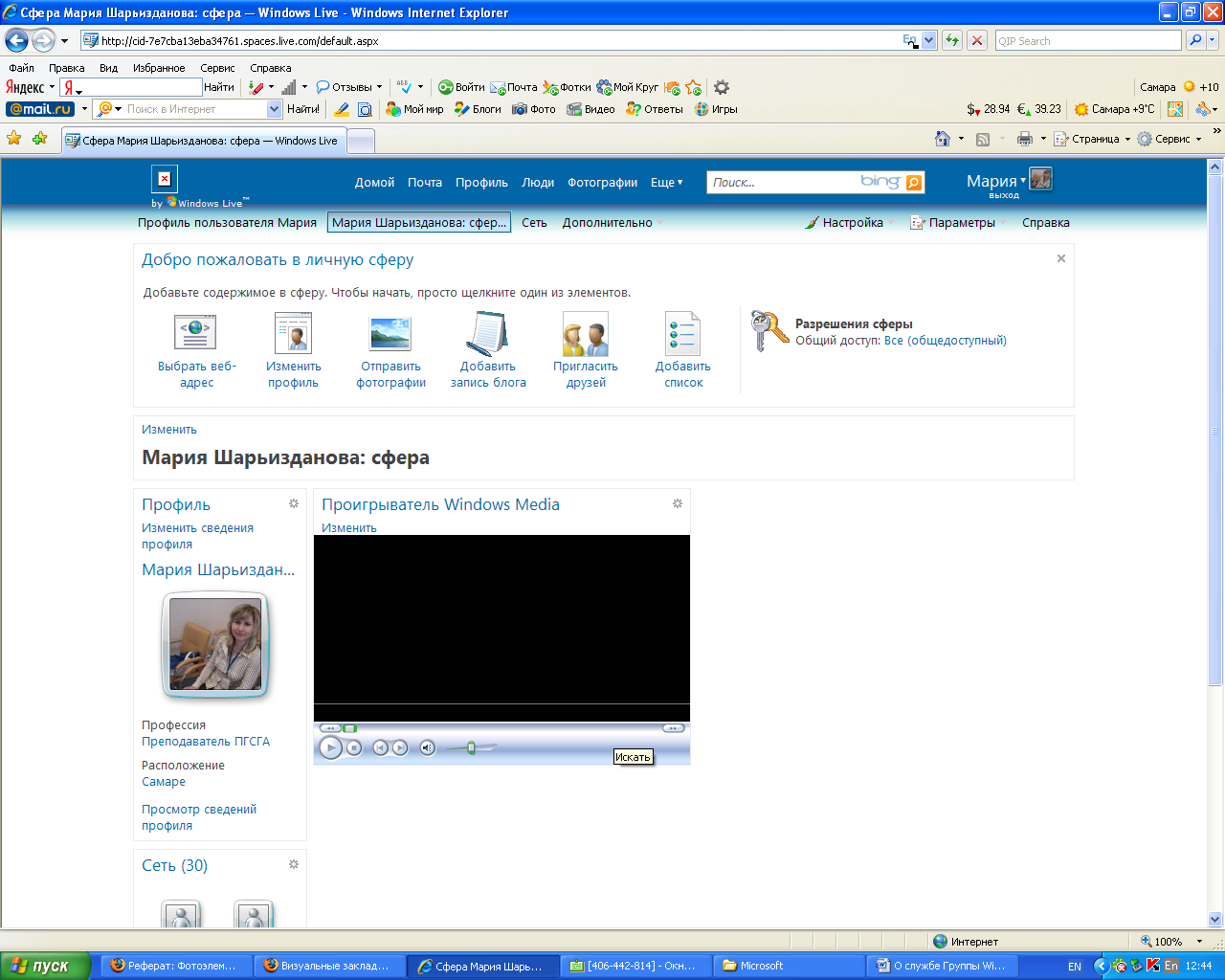Click the 'Пригласить друзей' icon
Viewport: 1225px width, 980px height.
pyautogui.click(x=586, y=335)
